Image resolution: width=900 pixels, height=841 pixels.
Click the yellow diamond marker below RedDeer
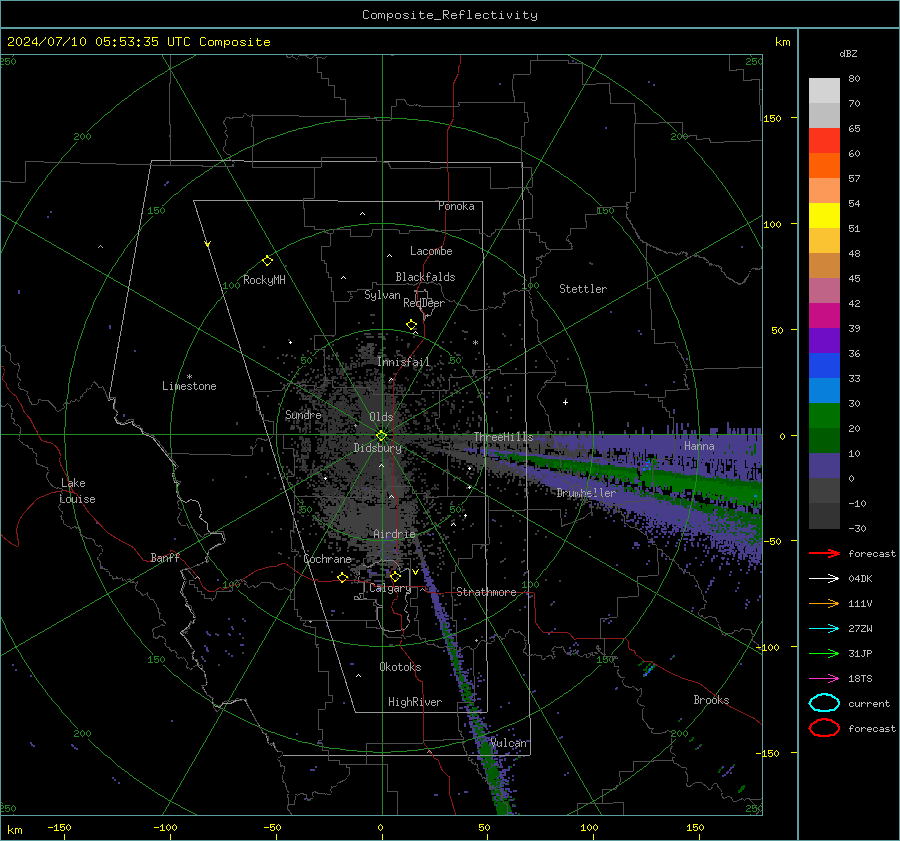[411, 325]
